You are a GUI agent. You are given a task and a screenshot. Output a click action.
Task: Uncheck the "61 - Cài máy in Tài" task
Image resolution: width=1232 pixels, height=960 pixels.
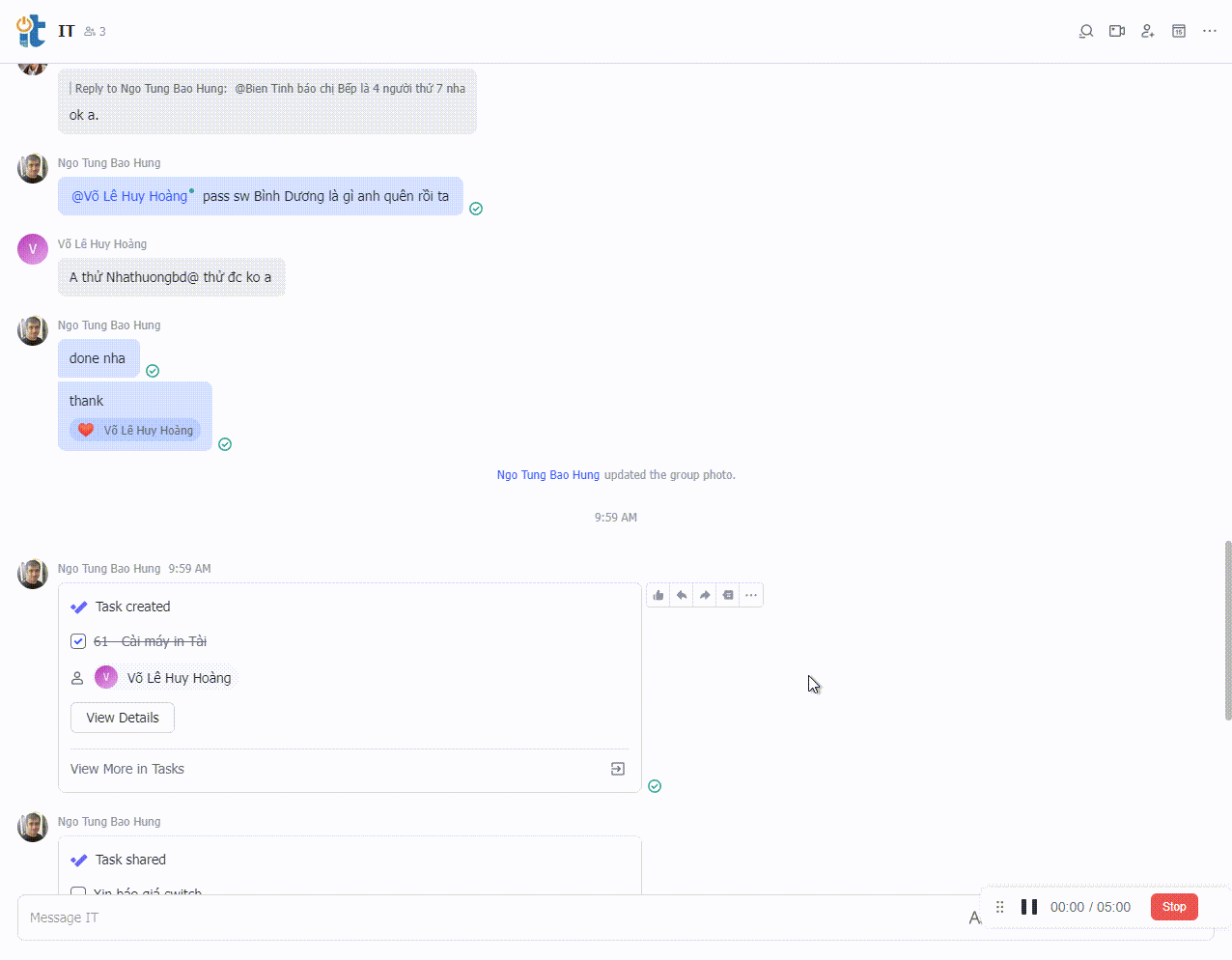(x=78, y=641)
